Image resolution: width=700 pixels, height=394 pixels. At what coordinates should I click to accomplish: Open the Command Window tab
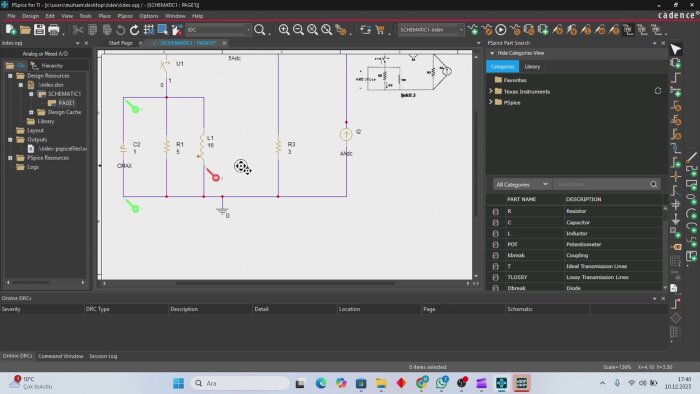pyautogui.click(x=61, y=356)
